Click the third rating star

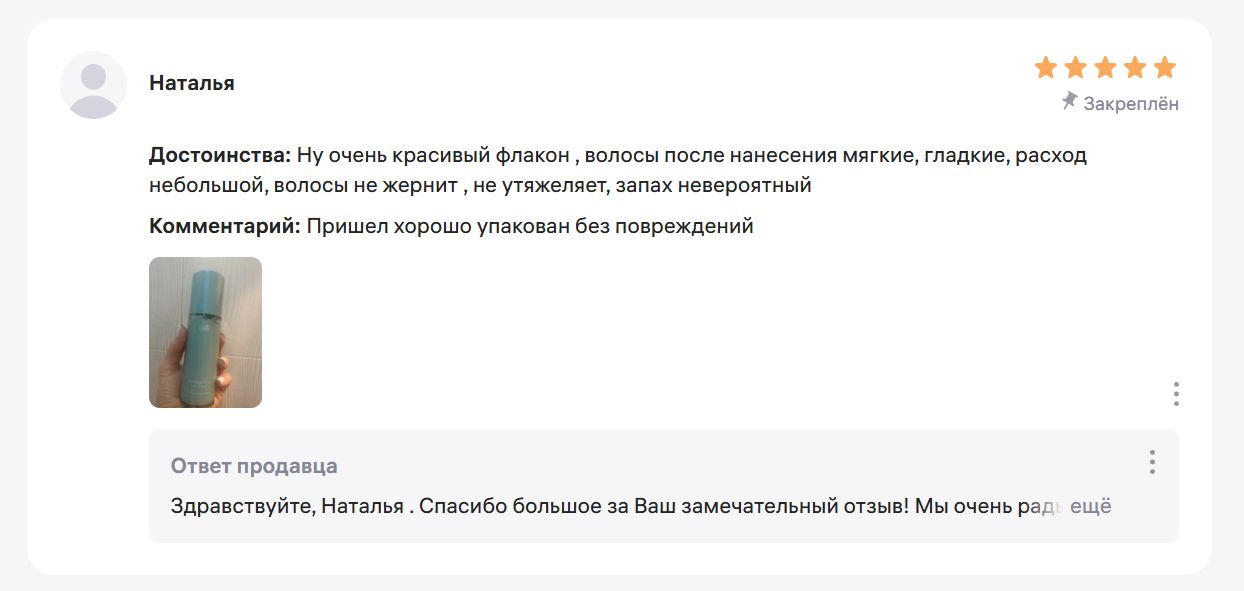1105,68
